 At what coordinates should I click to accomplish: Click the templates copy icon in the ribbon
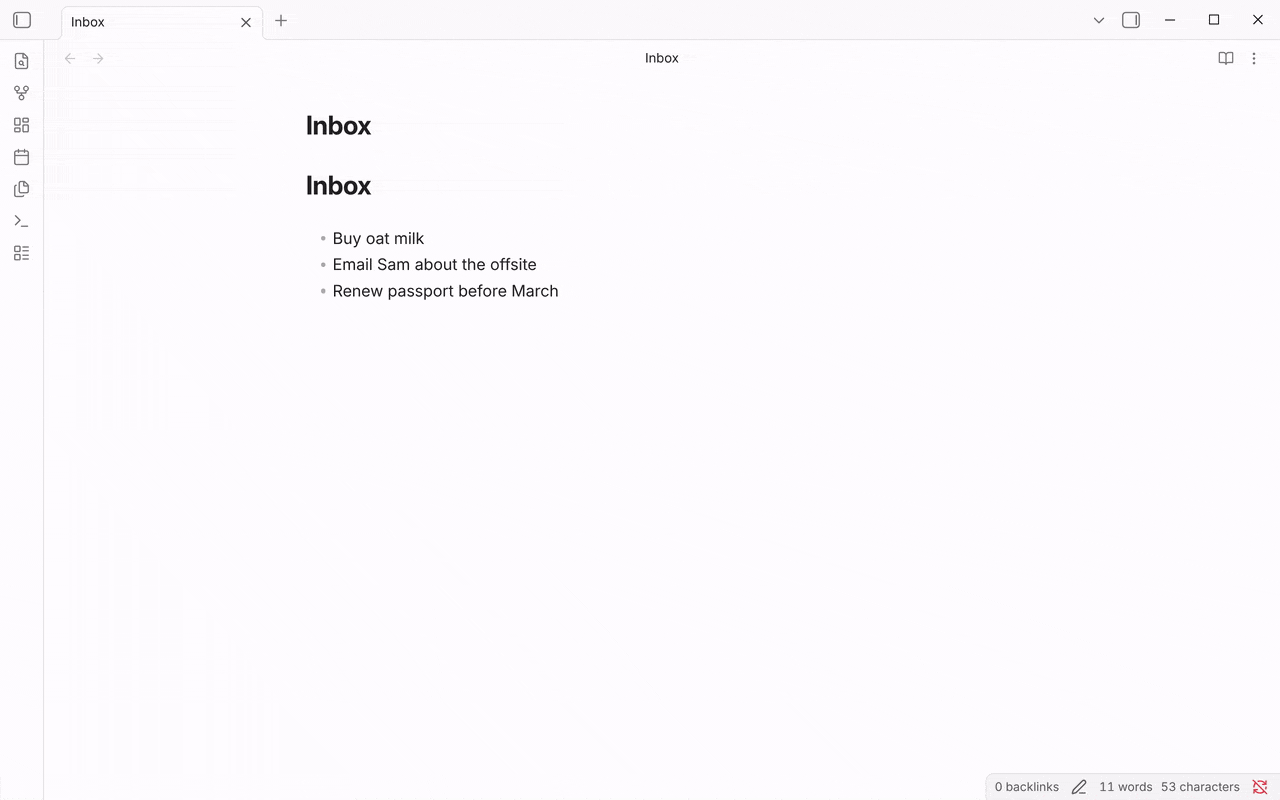pos(21,189)
